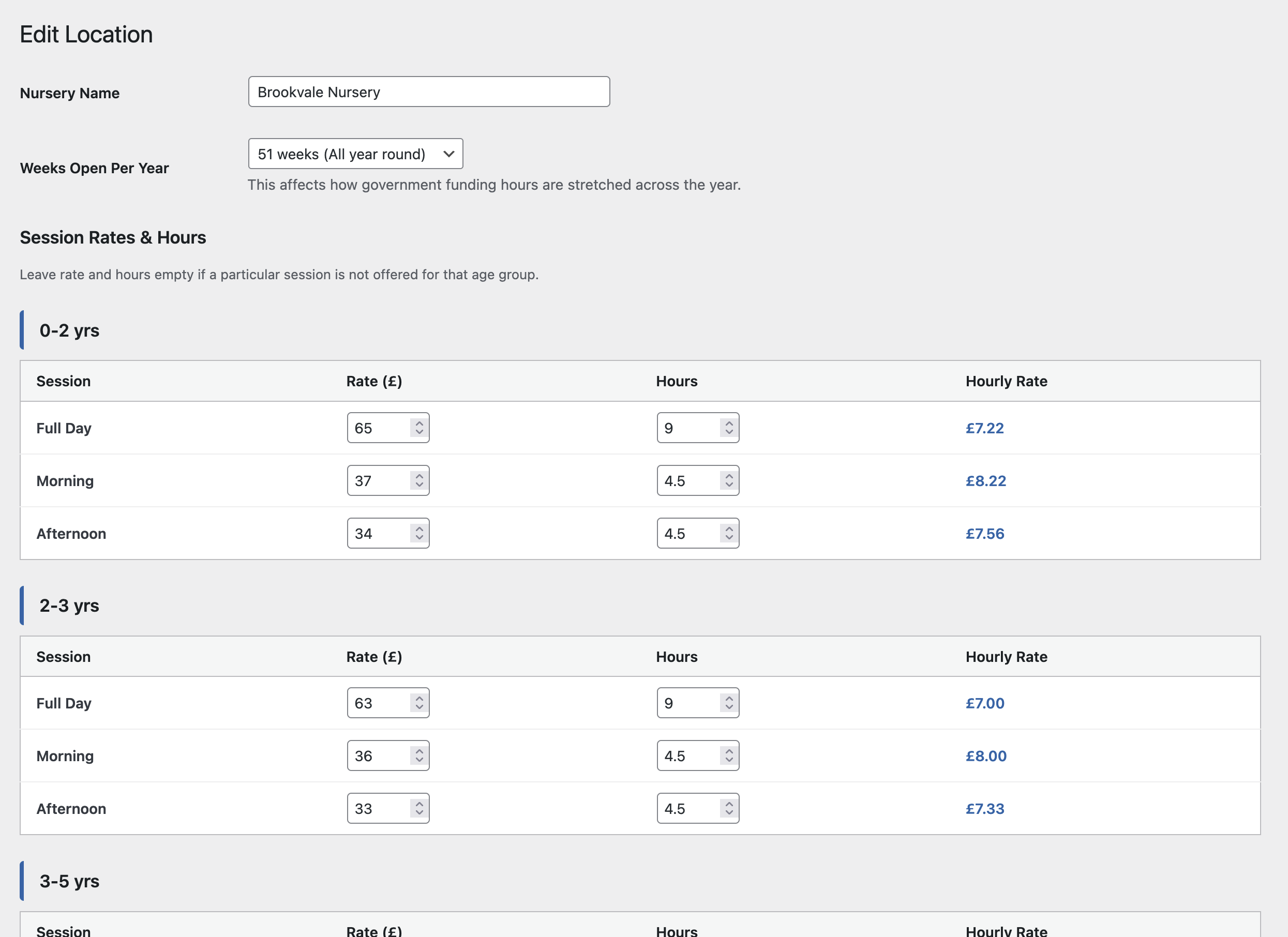1288x937 pixels.
Task: Click the 0-2 yrs Morning hours field
Action: [x=688, y=481]
